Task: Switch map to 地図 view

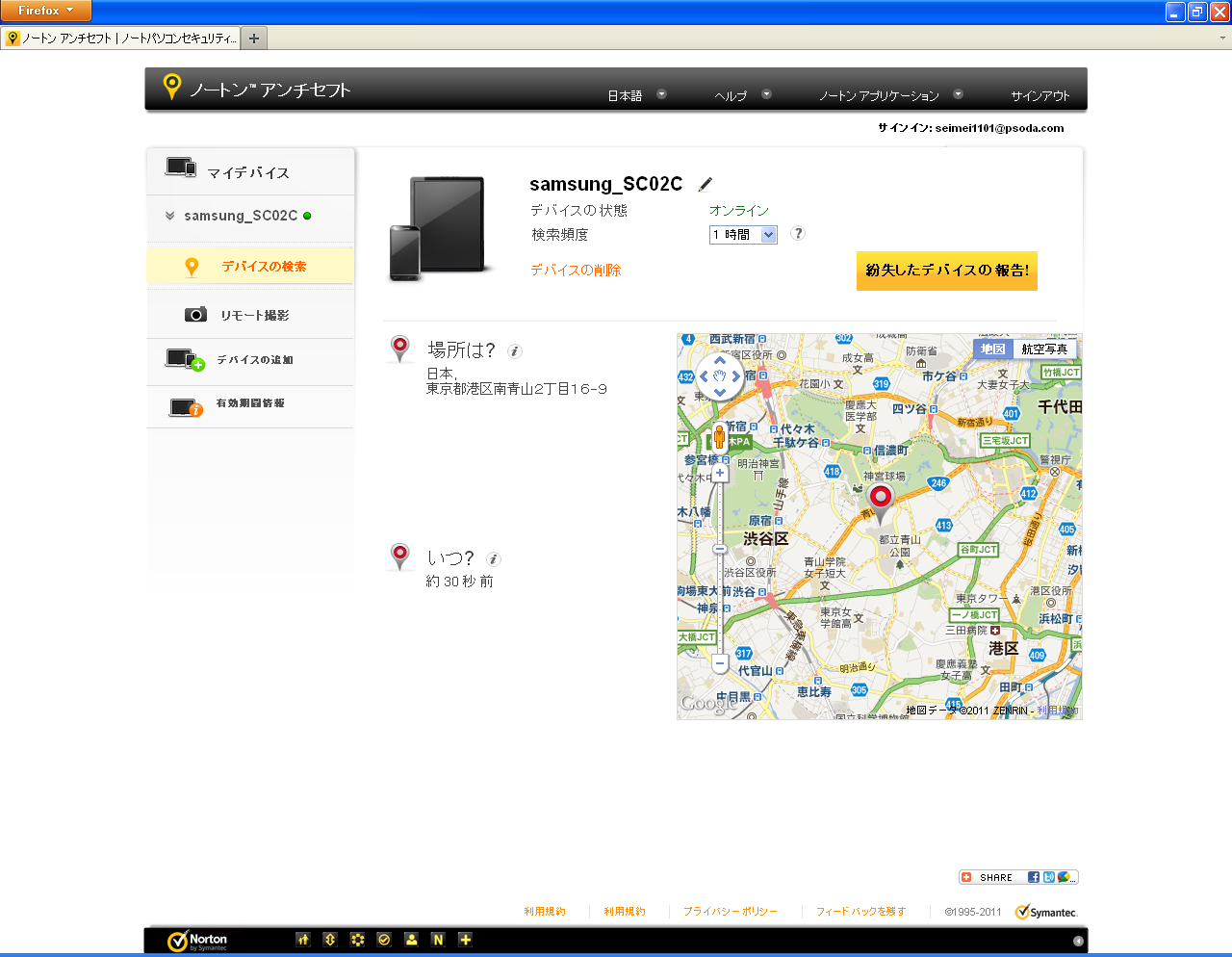Action: [993, 349]
